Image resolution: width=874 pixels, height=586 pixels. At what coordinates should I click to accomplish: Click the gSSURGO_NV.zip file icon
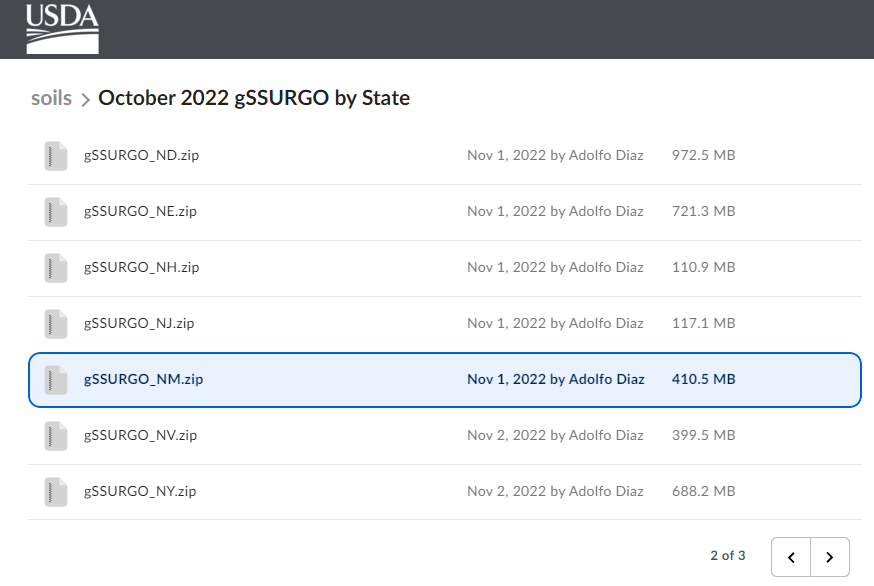coord(56,436)
